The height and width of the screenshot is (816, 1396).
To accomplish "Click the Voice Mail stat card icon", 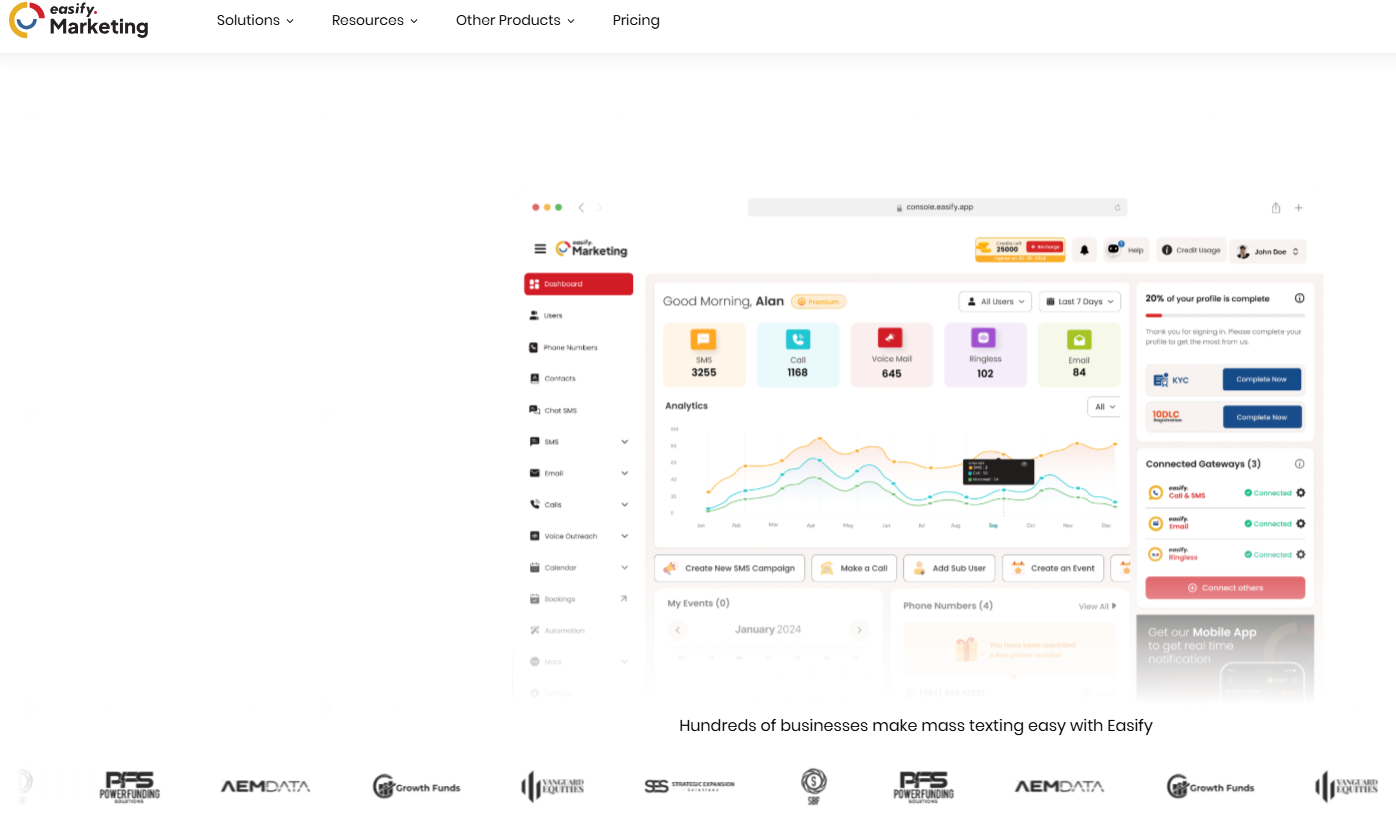I will point(891,338).
